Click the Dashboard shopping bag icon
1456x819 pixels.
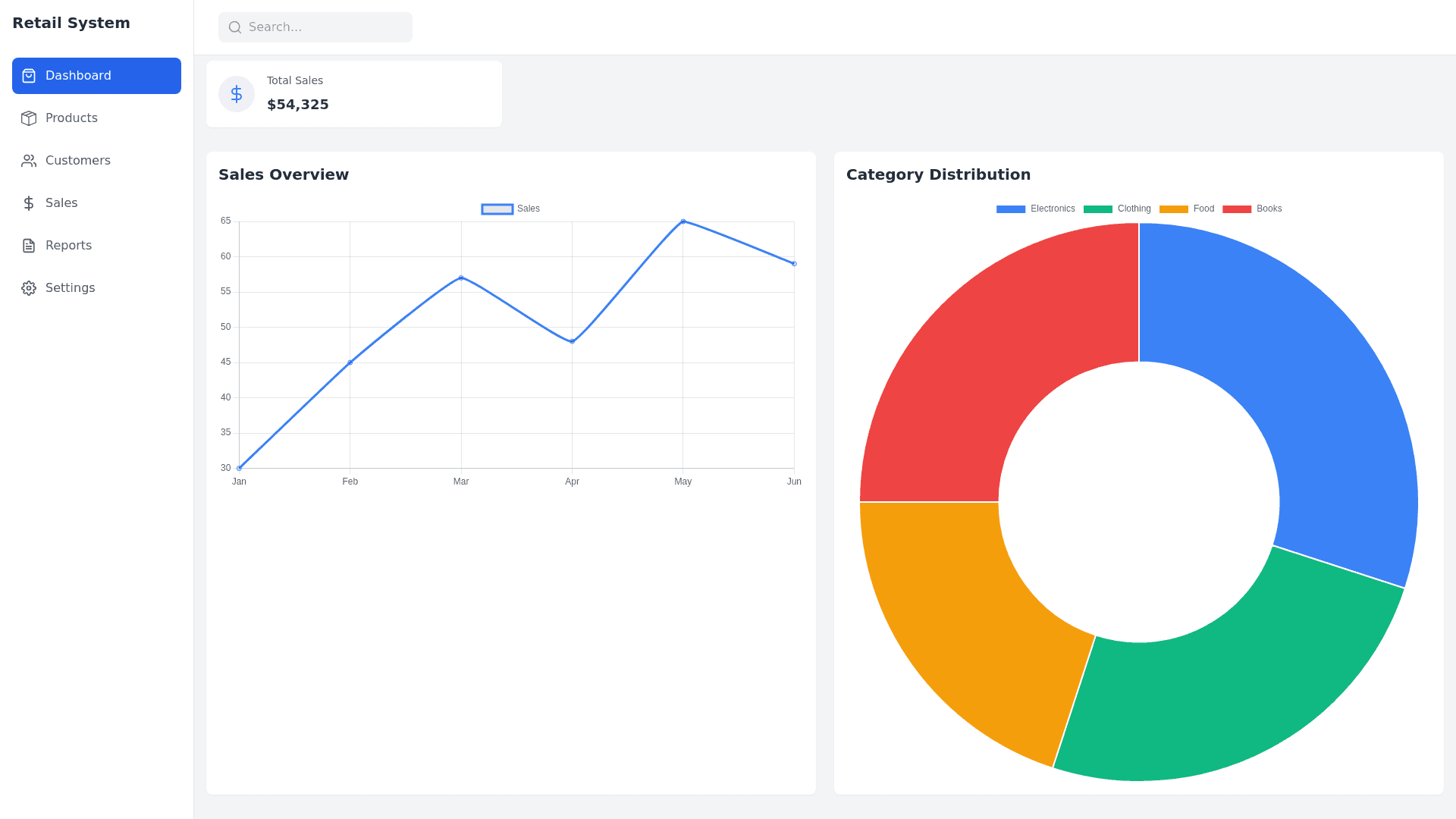[x=29, y=76]
